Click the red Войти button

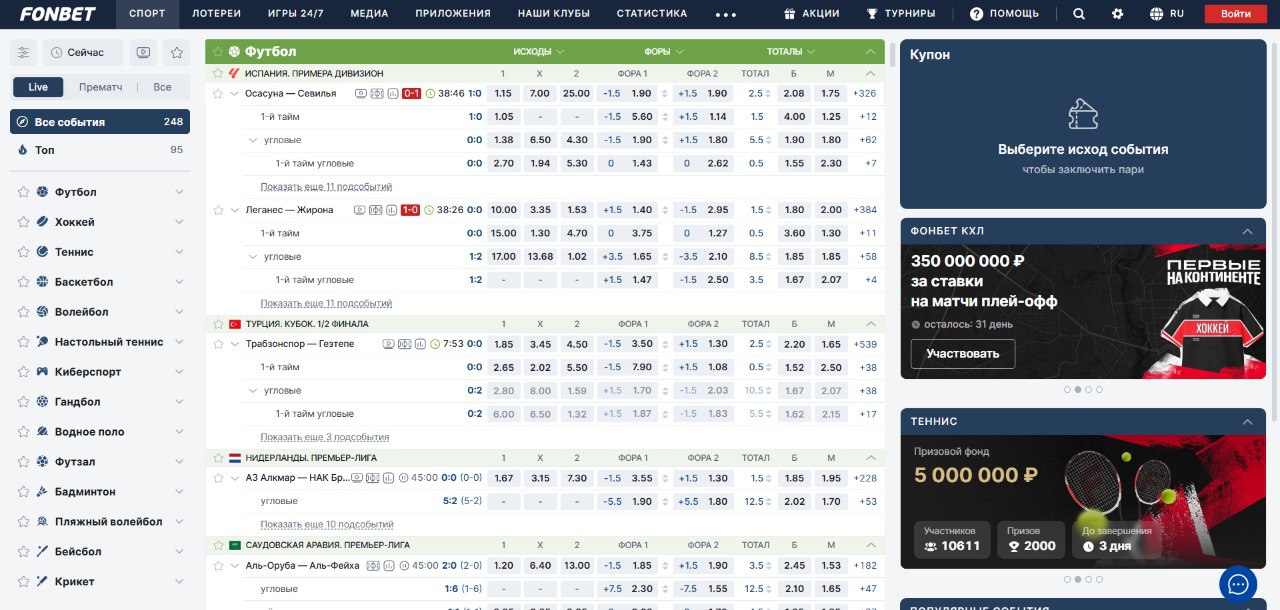pos(1235,14)
